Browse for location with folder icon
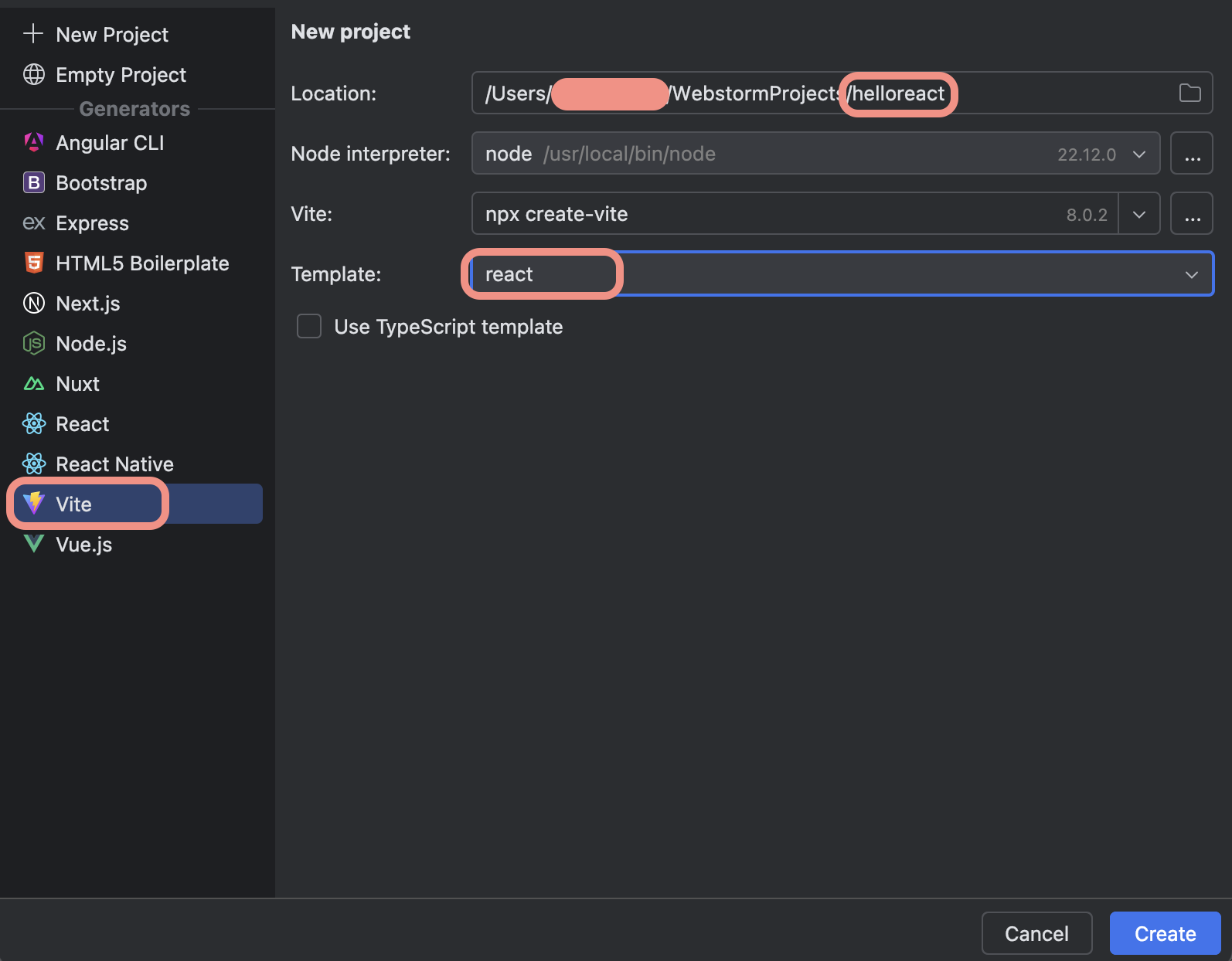The width and height of the screenshot is (1232, 961). [x=1189, y=93]
